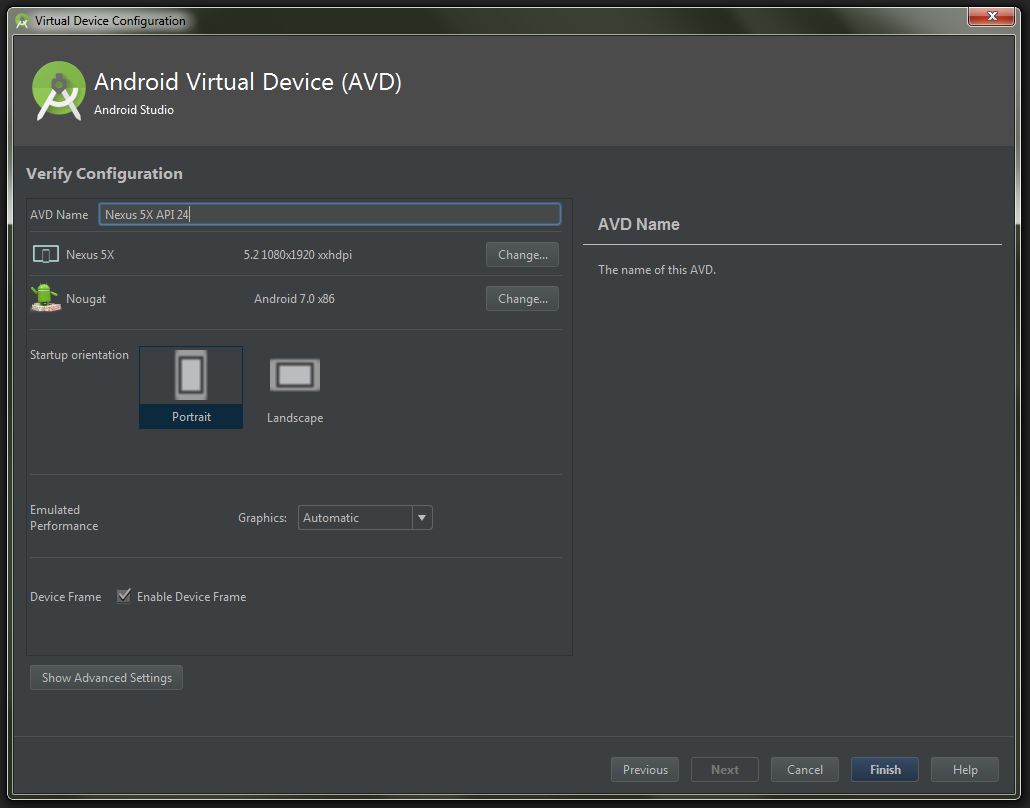The height and width of the screenshot is (808, 1030).
Task: Click the Nexus 5X device icon
Action: pyautogui.click(x=46, y=254)
